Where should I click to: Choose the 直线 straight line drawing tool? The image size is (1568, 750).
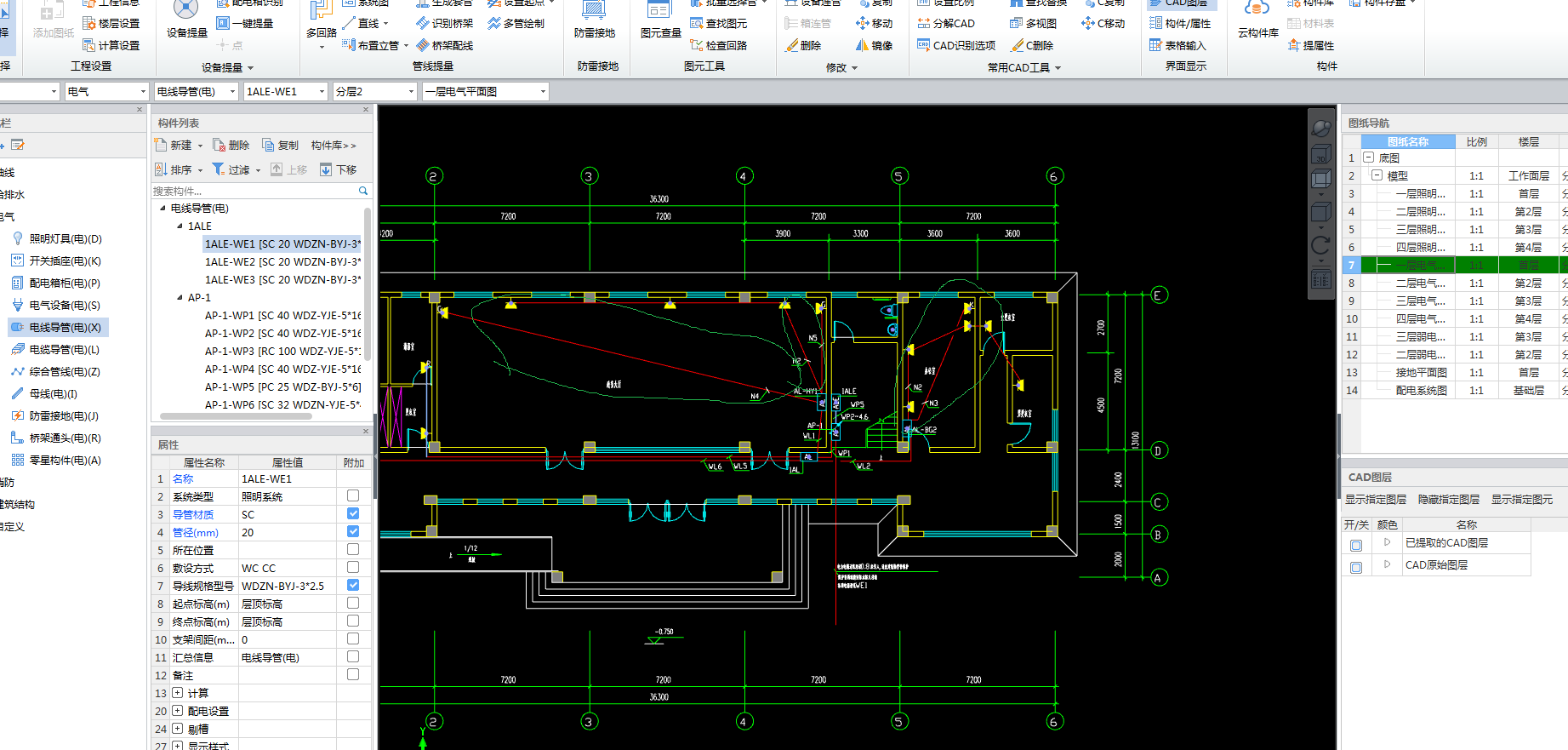[367, 23]
